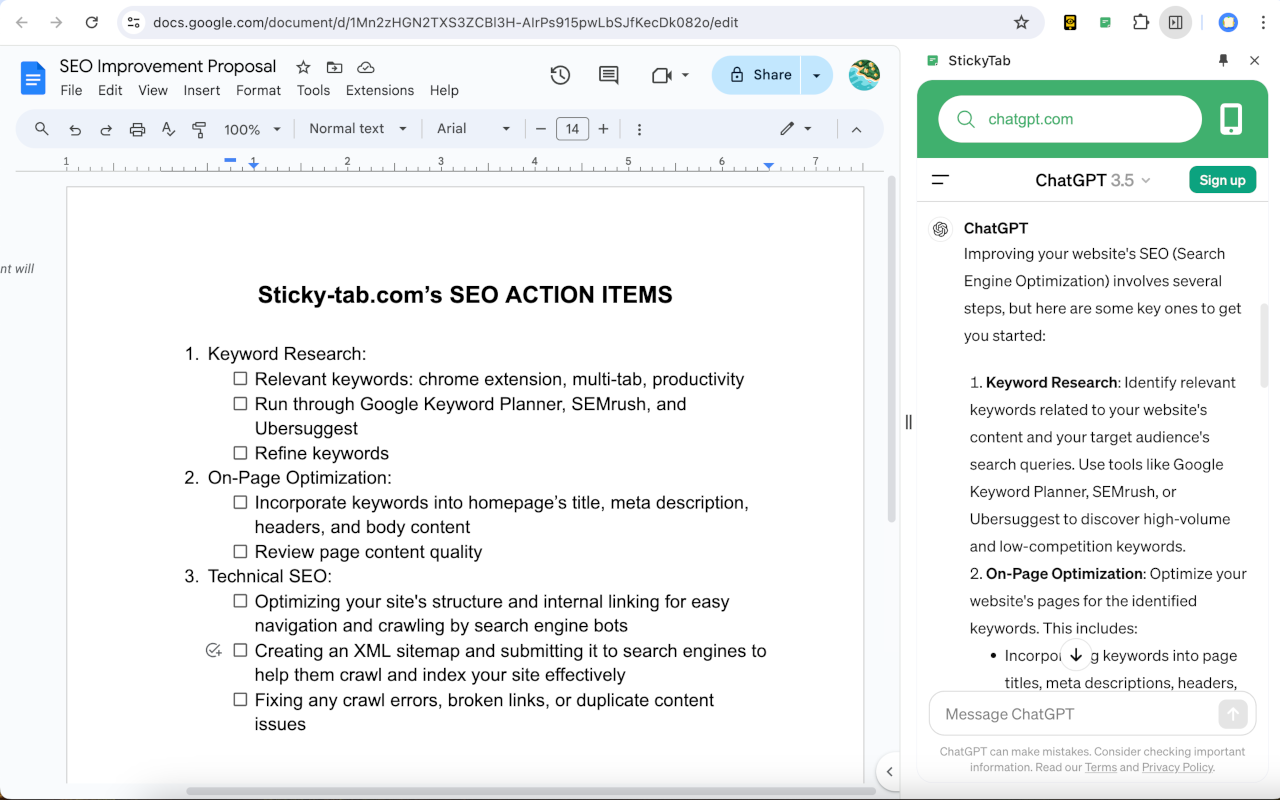Activate the paint format tool

[x=199, y=129]
